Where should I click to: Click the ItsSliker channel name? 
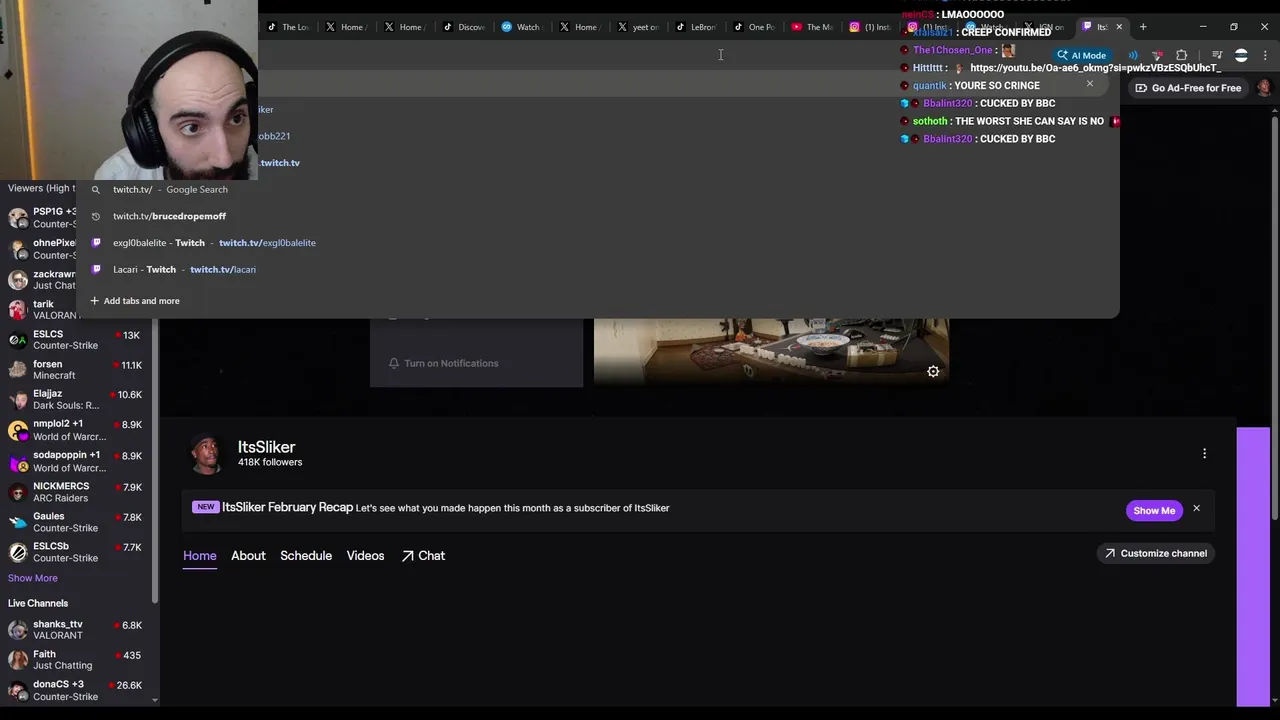point(266,447)
